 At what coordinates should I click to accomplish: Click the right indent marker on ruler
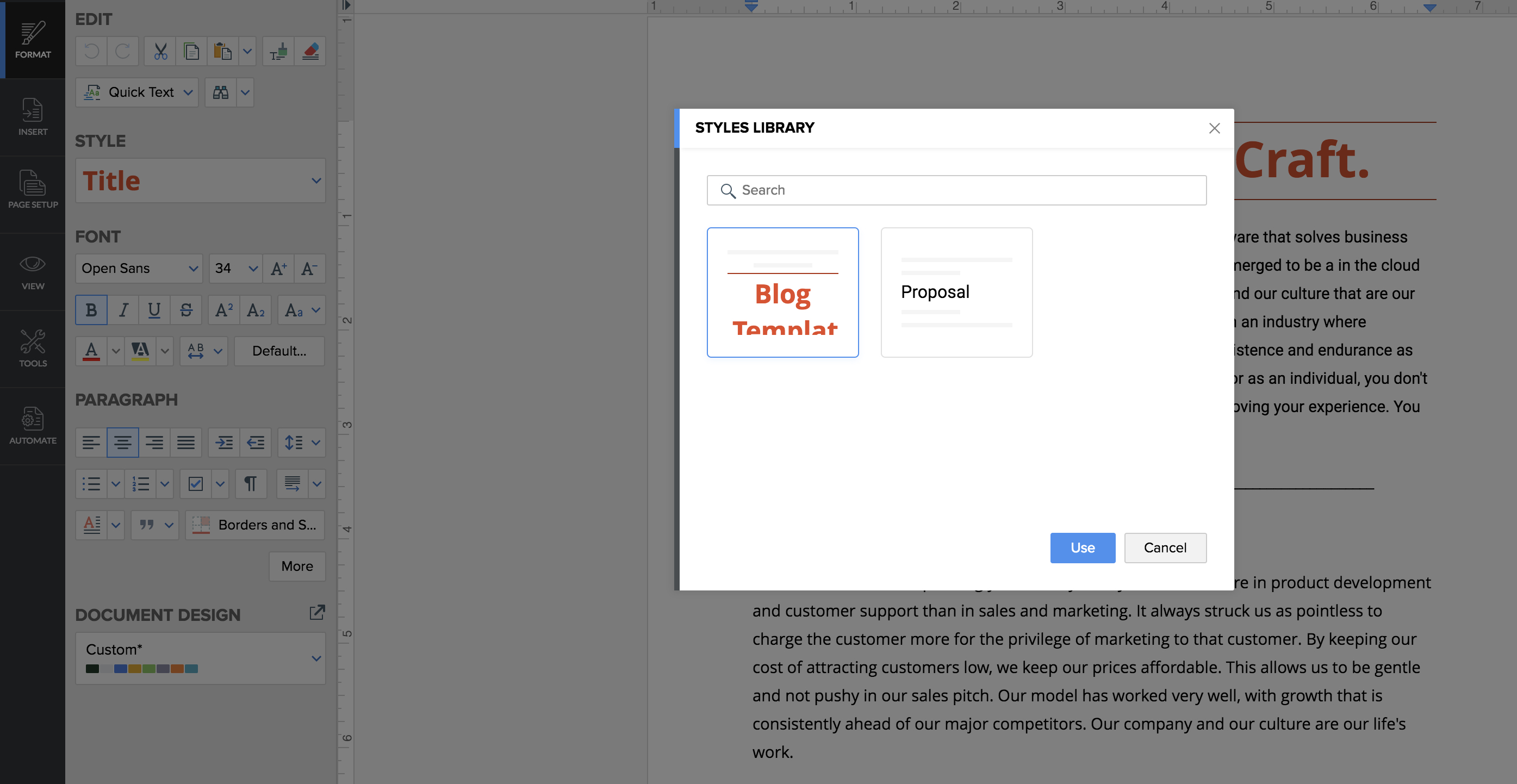(x=1430, y=7)
